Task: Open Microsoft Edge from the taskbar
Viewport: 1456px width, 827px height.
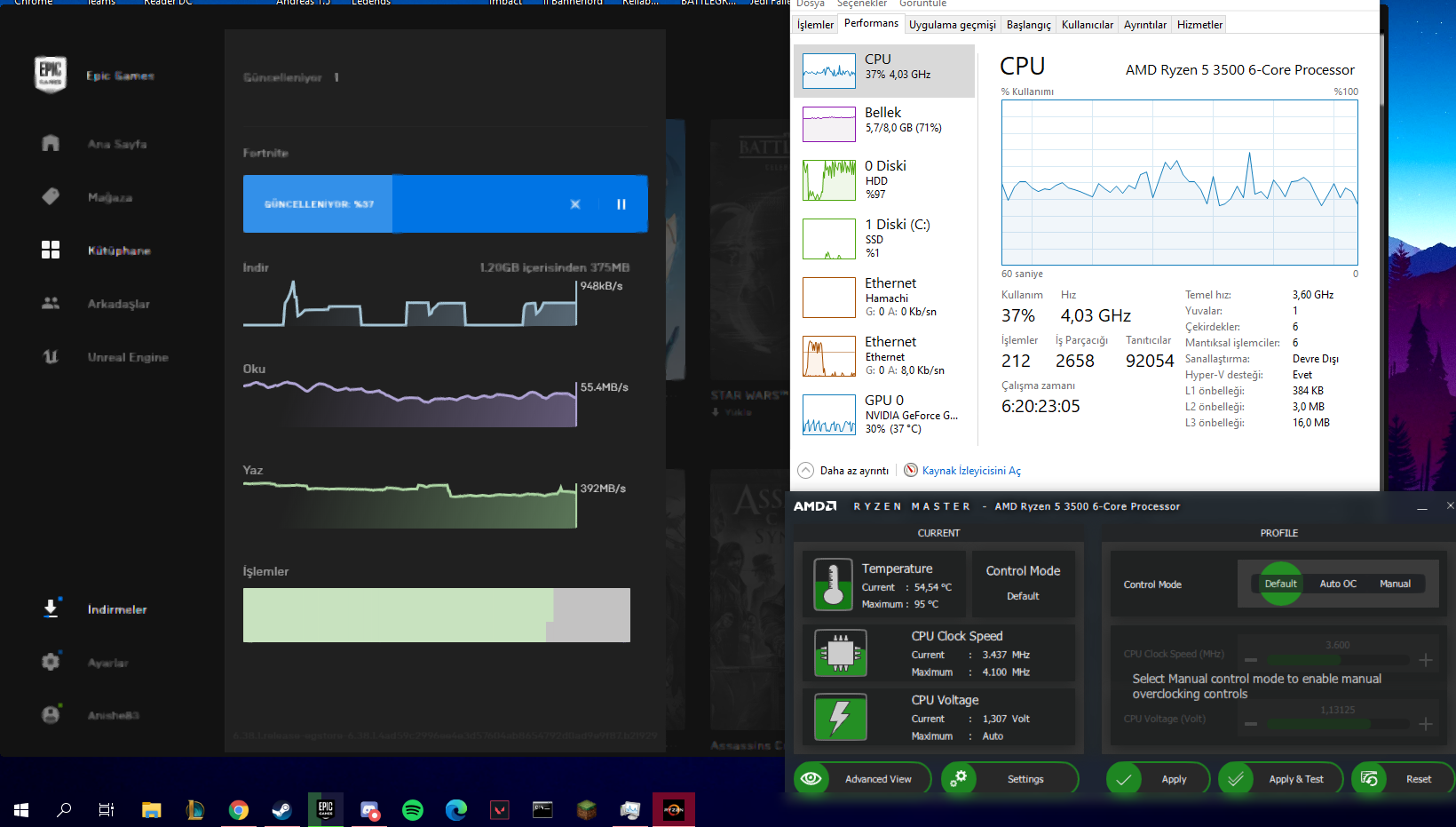Action: click(456, 809)
